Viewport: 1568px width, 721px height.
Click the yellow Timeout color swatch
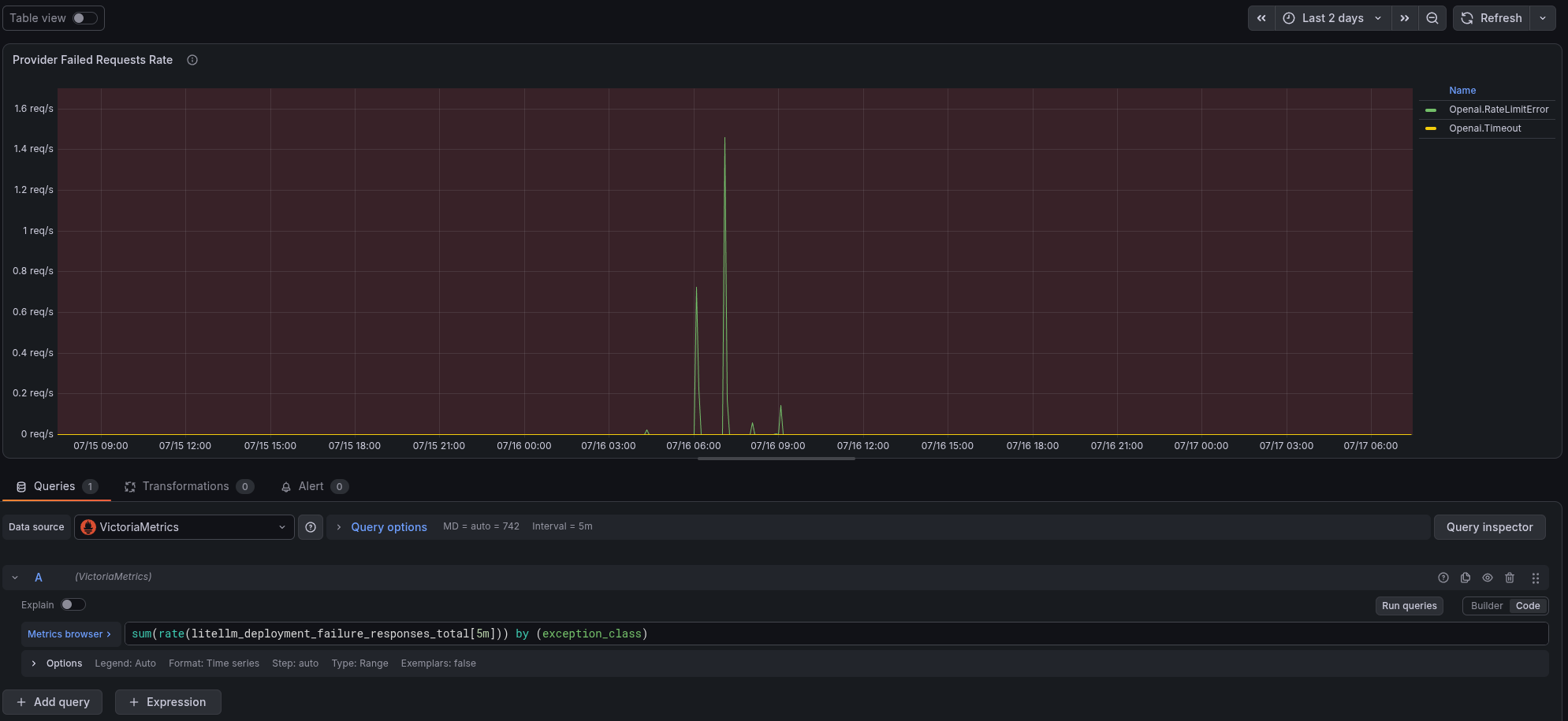1431,128
